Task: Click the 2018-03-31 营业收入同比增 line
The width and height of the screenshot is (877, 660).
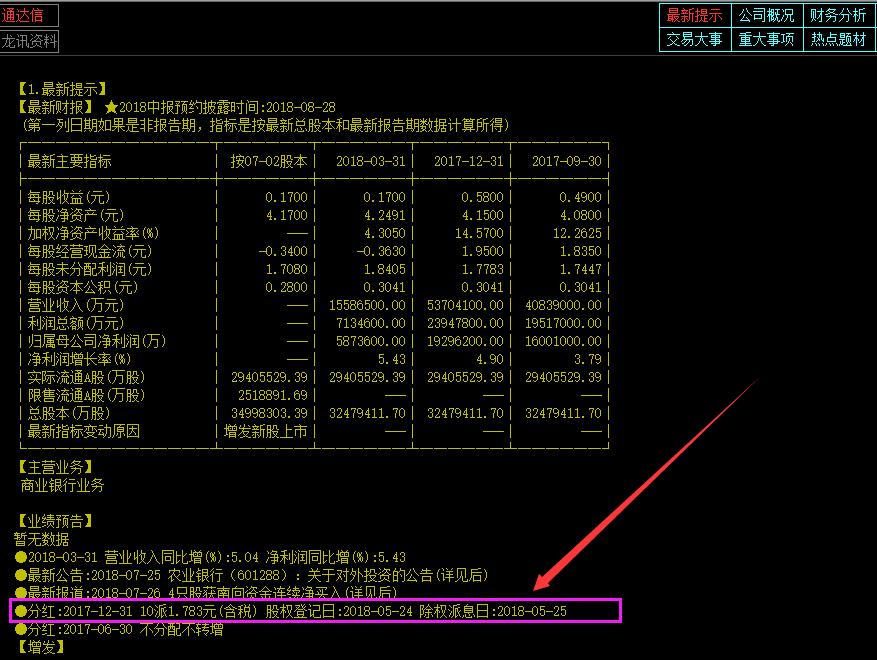Action: (x=210, y=557)
